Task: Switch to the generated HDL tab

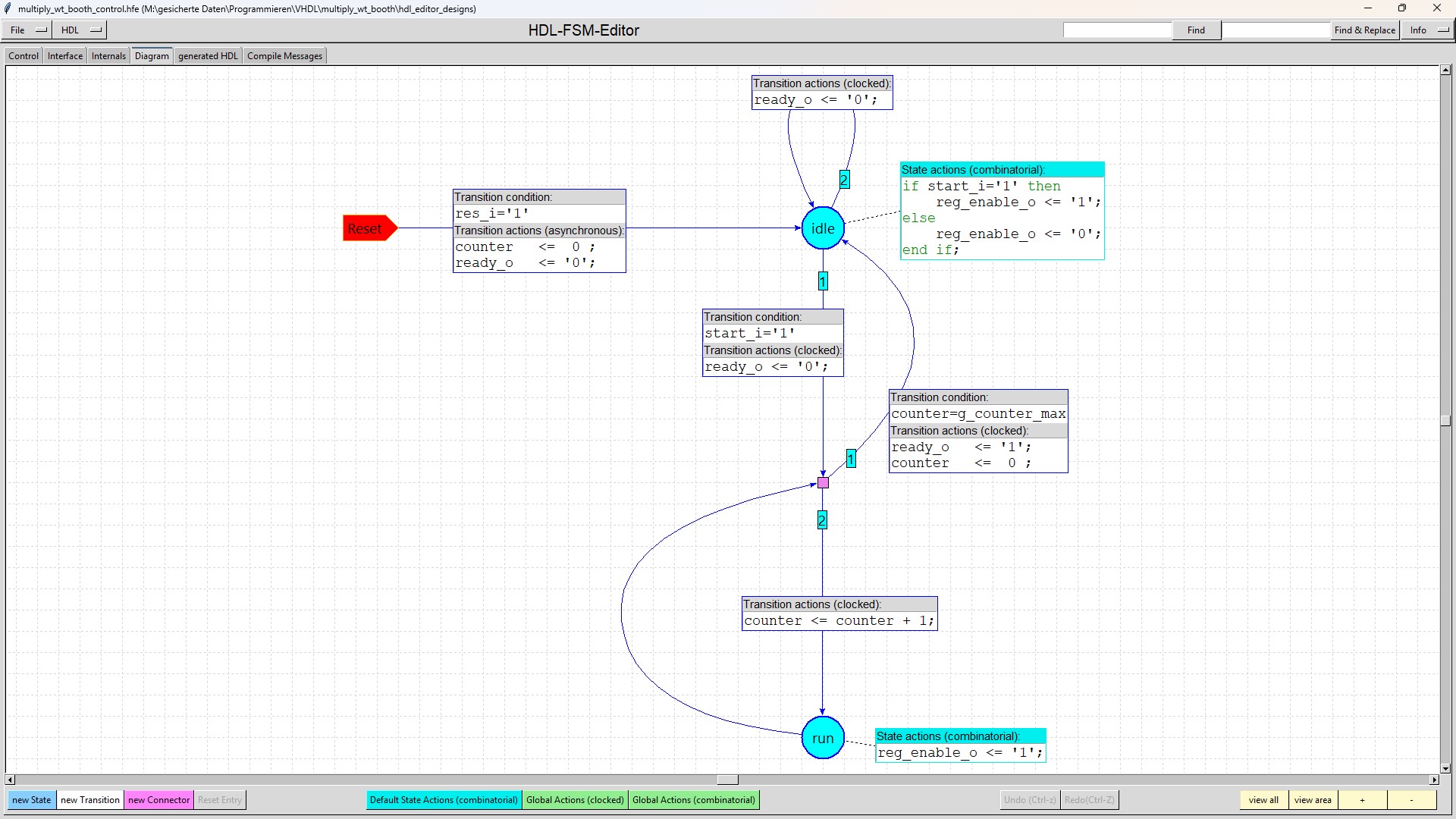Action: (208, 56)
